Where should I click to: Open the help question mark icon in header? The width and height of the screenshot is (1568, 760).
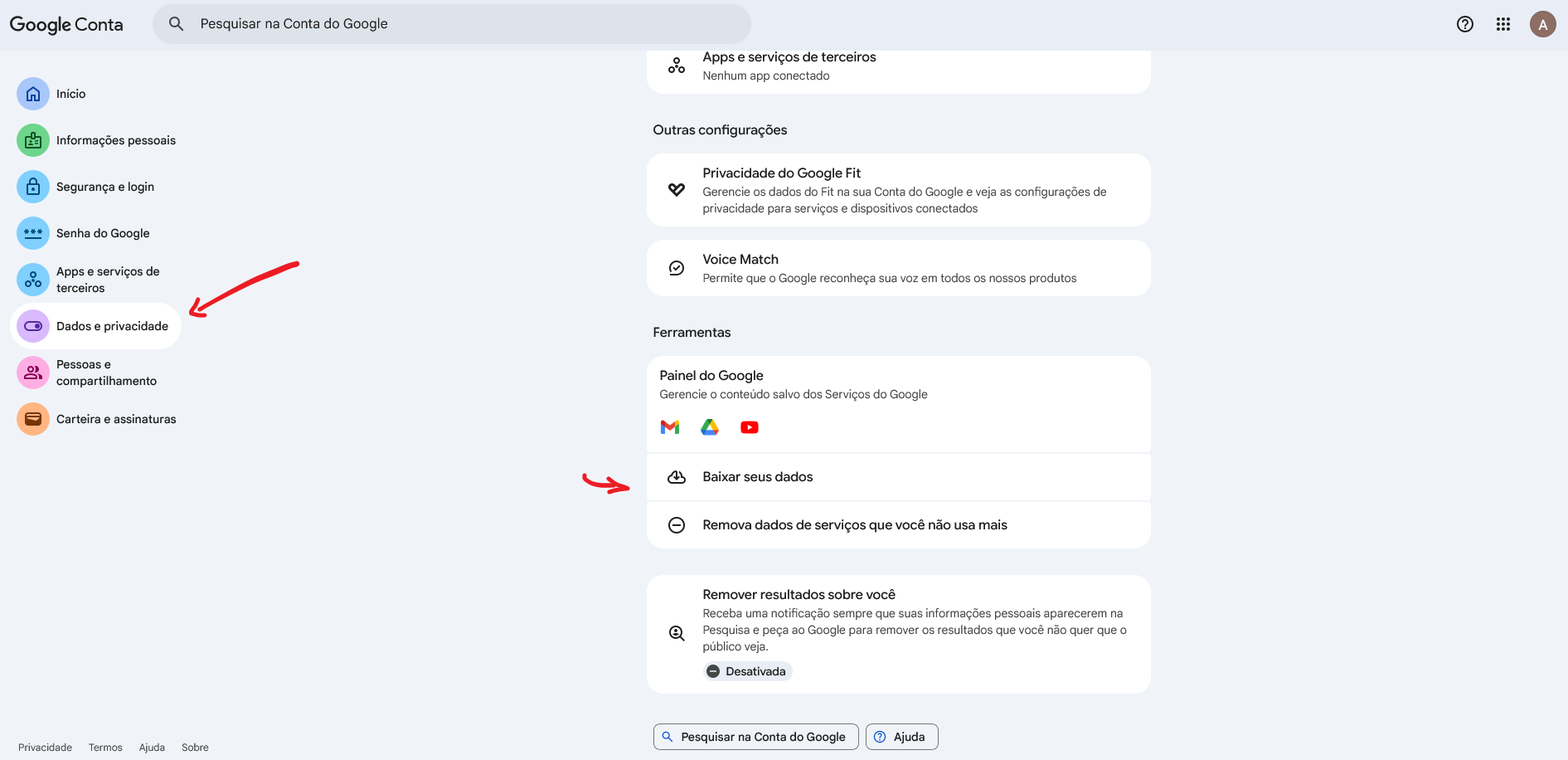1465,24
